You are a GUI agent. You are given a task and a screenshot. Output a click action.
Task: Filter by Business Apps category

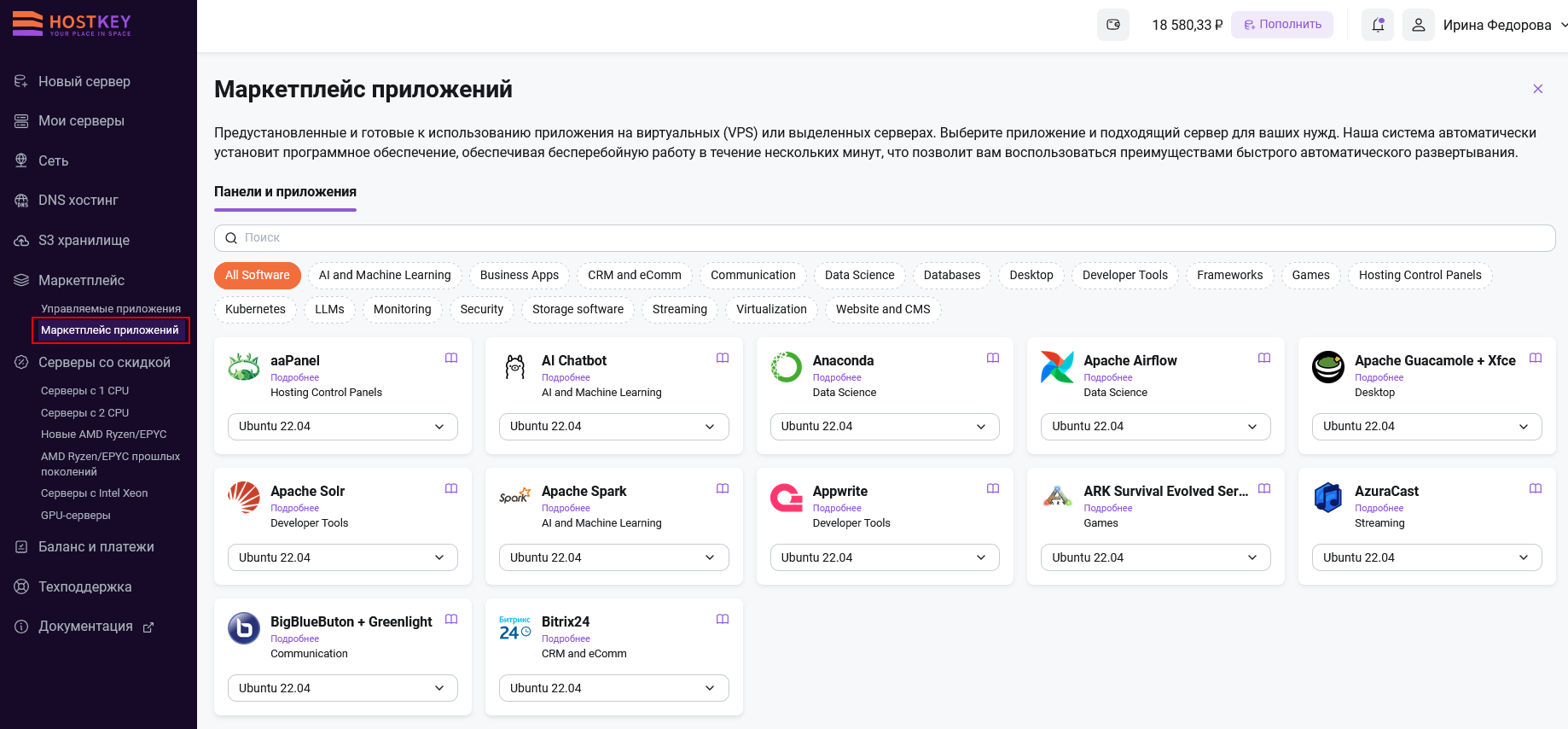520,275
